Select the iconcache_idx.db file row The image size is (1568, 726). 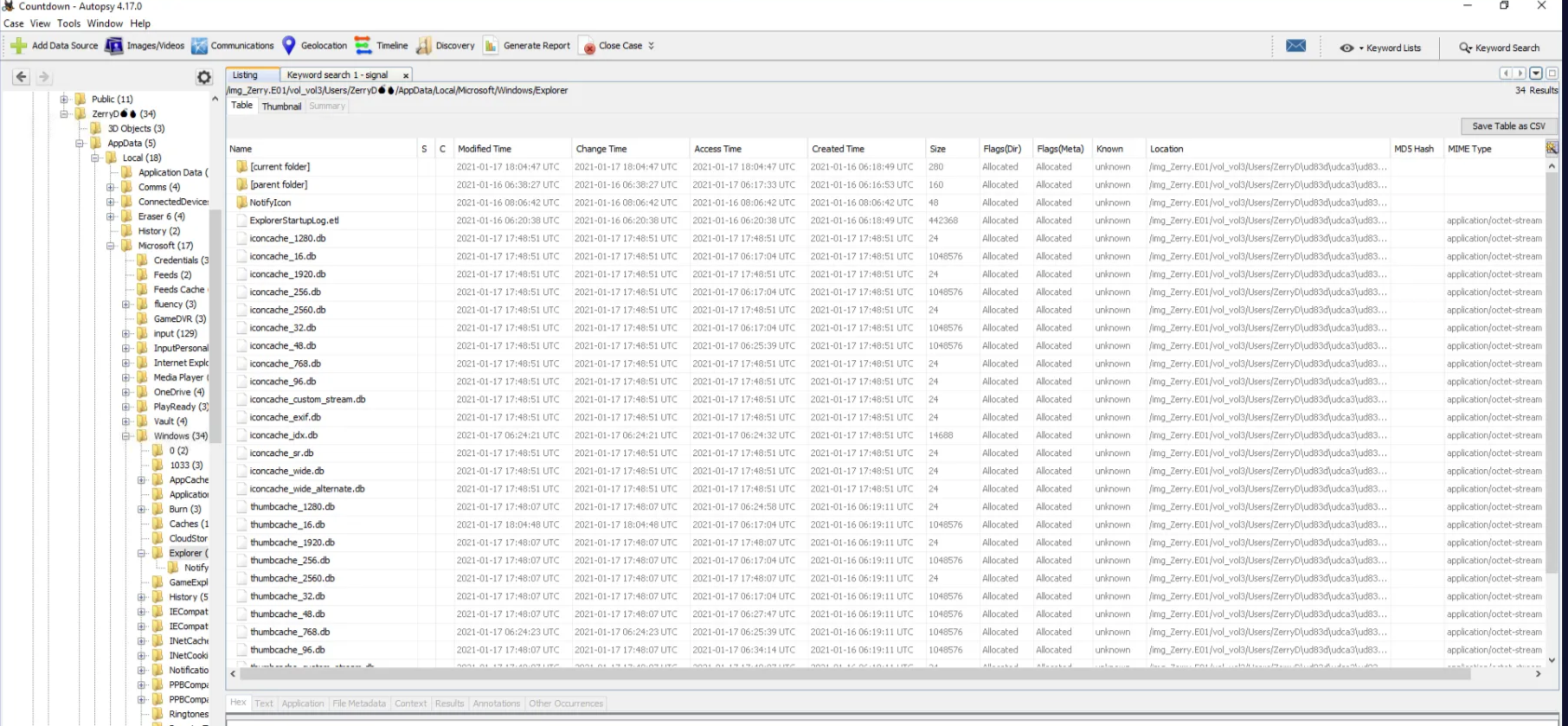(886, 435)
